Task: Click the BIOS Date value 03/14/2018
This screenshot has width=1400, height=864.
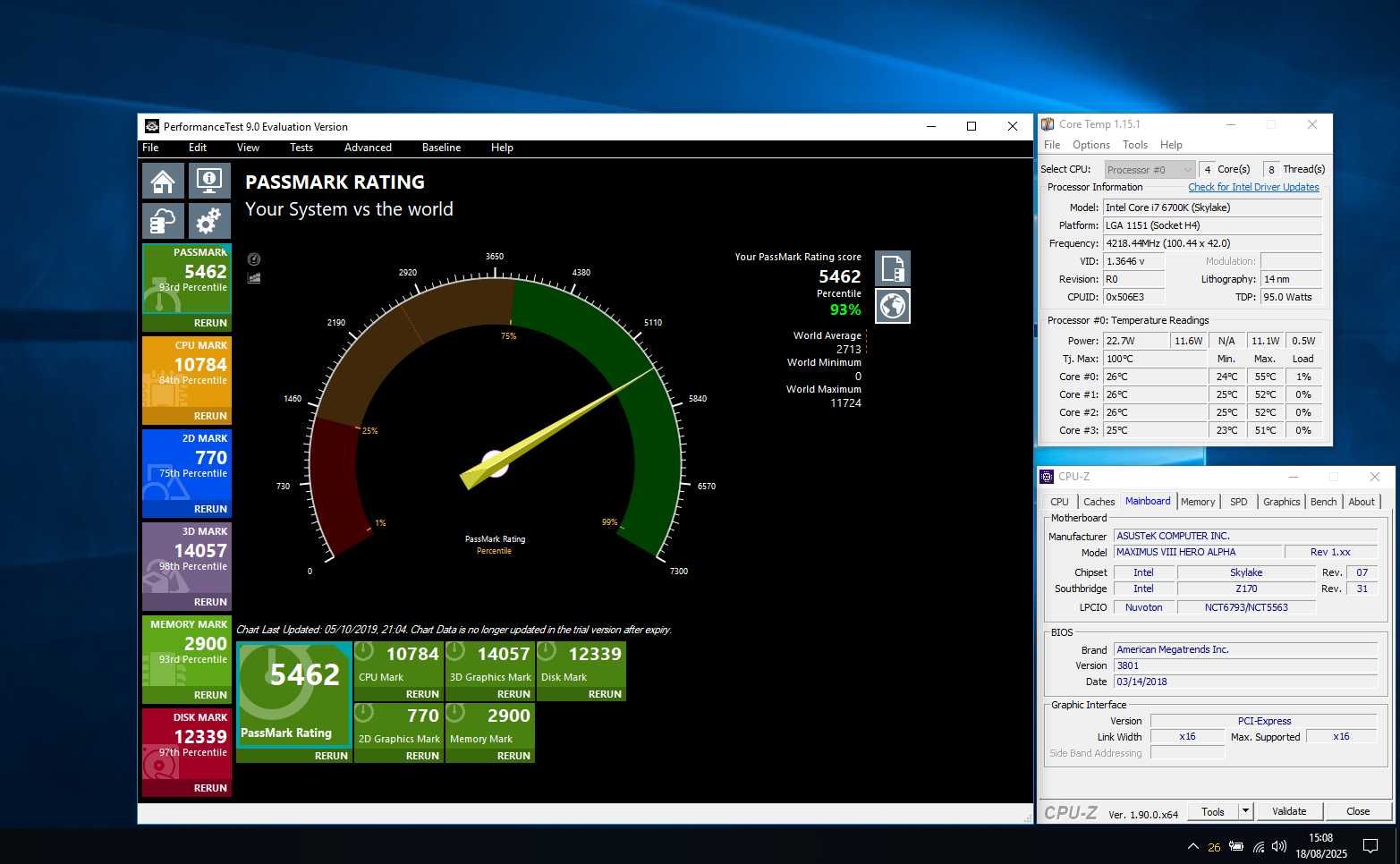Action: pos(1245,682)
